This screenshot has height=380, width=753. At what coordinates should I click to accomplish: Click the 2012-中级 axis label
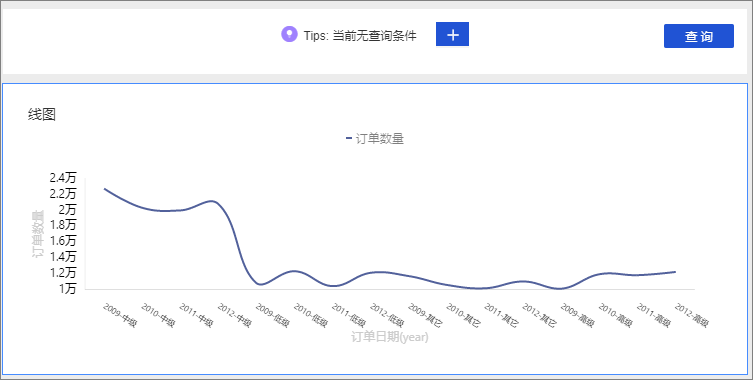(234, 315)
